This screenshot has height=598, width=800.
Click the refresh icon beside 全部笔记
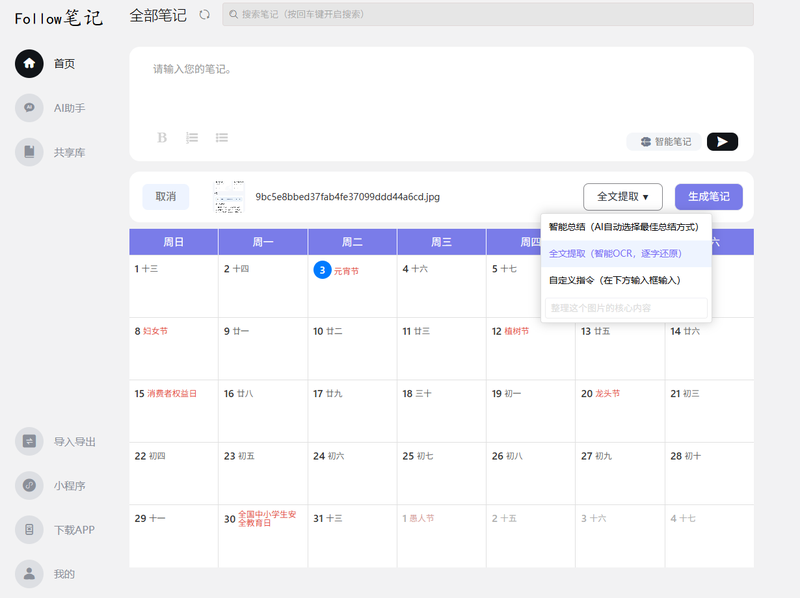tap(205, 14)
